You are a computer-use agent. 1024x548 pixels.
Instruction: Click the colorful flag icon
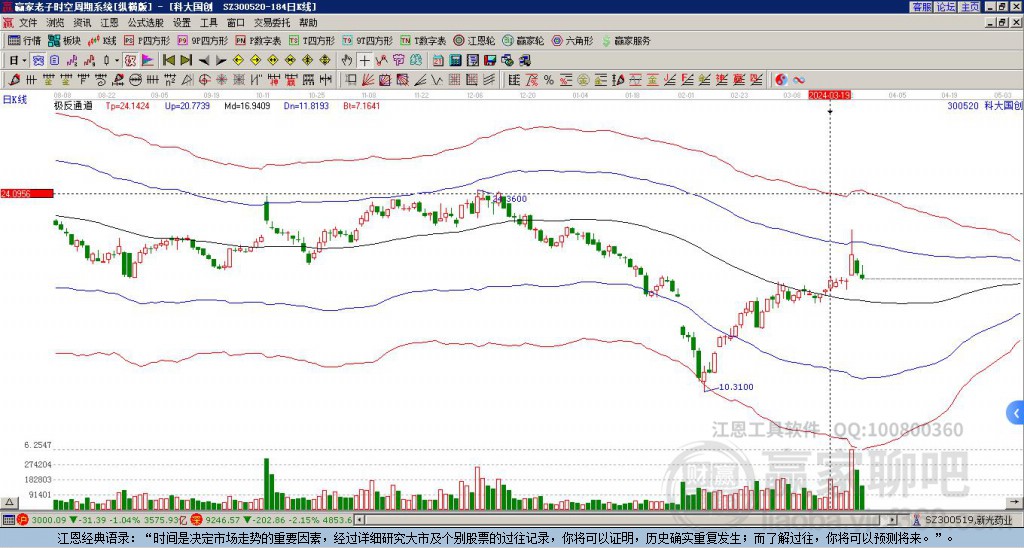tap(148, 61)
